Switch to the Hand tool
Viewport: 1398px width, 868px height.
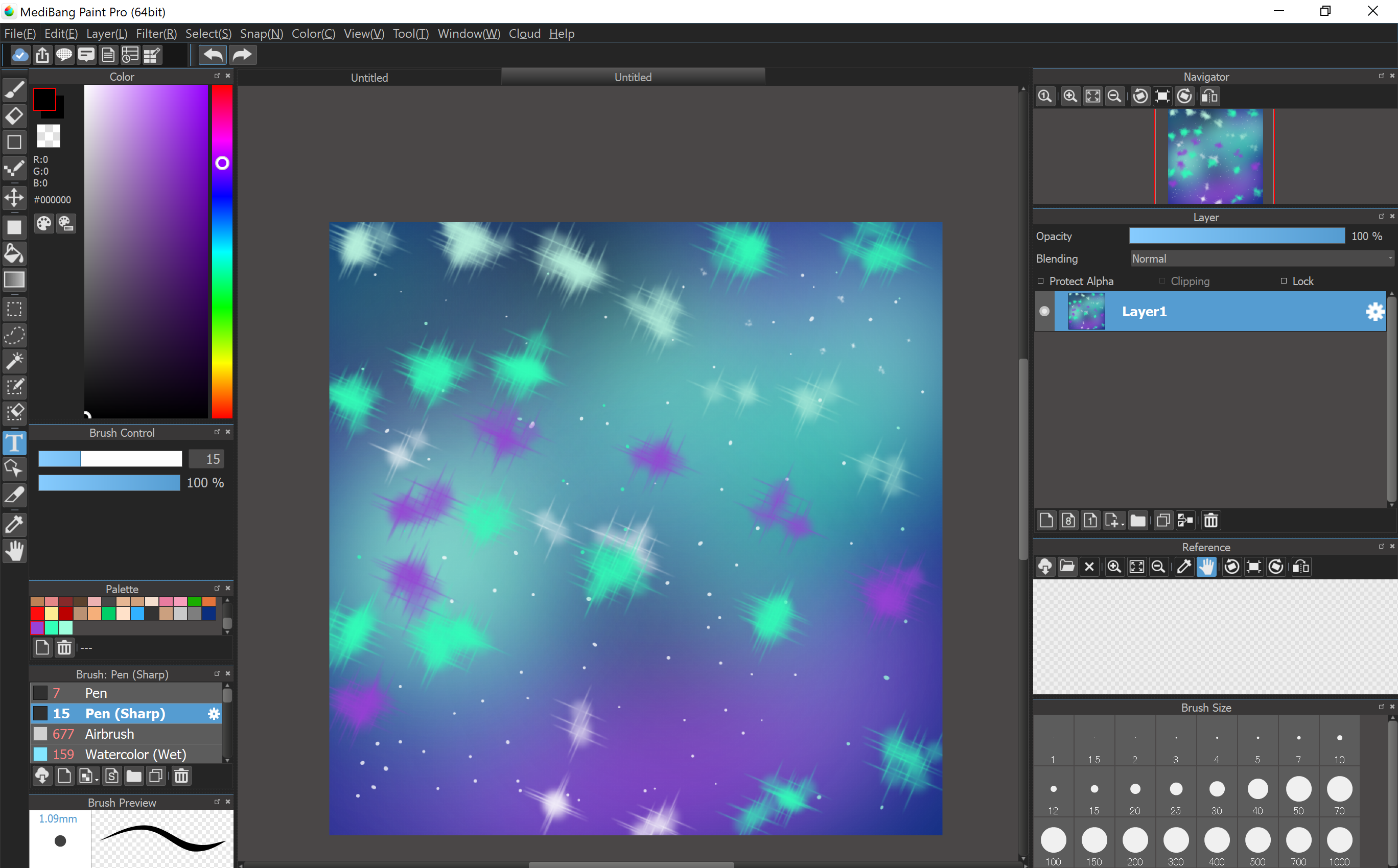coord(14,551)
